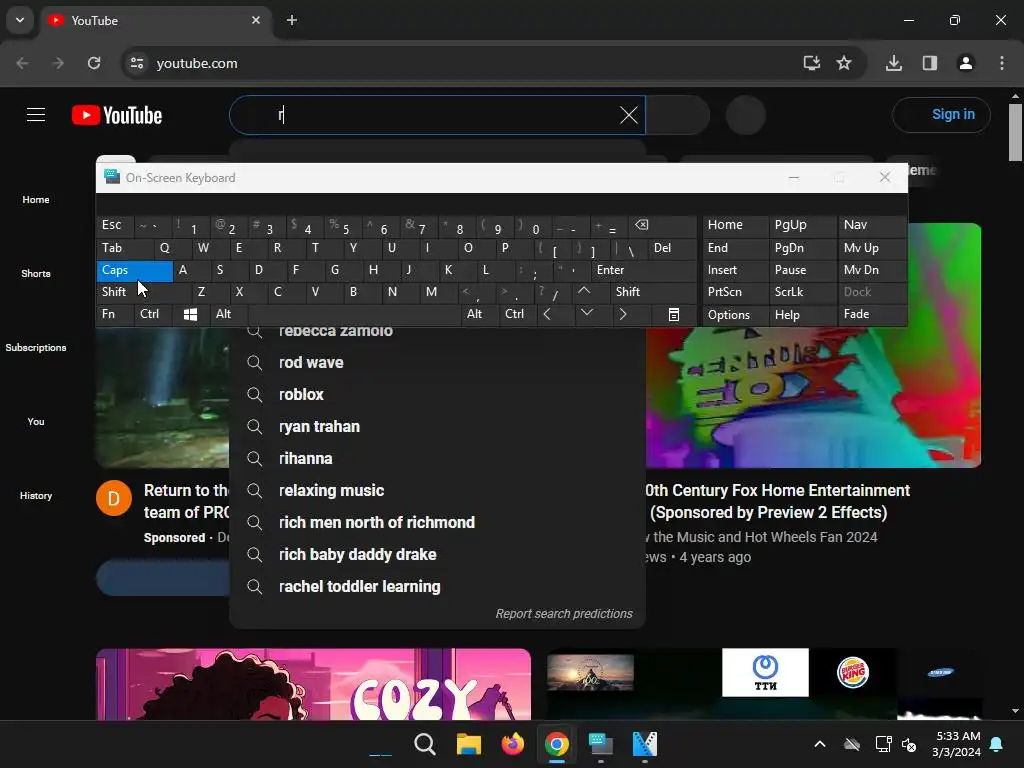Click the Tab key on keyboard
The width and height of the screenshot is (1024, 768).
[x=125, y=248]
